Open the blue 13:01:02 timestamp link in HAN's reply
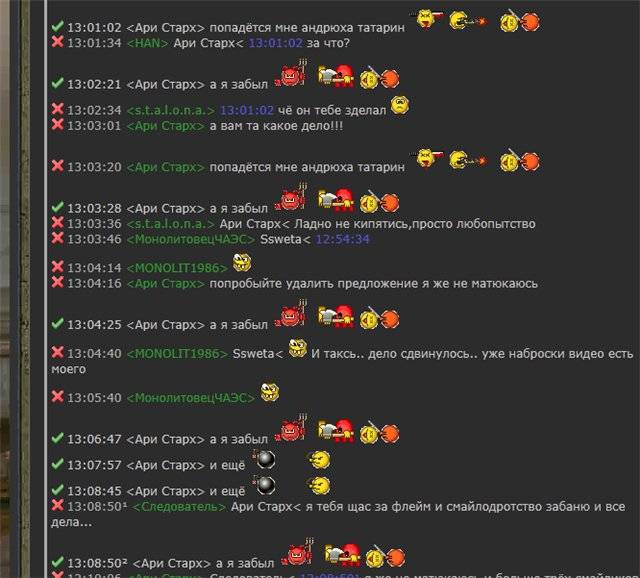640x578 pixels. click(x=276, y=43)
